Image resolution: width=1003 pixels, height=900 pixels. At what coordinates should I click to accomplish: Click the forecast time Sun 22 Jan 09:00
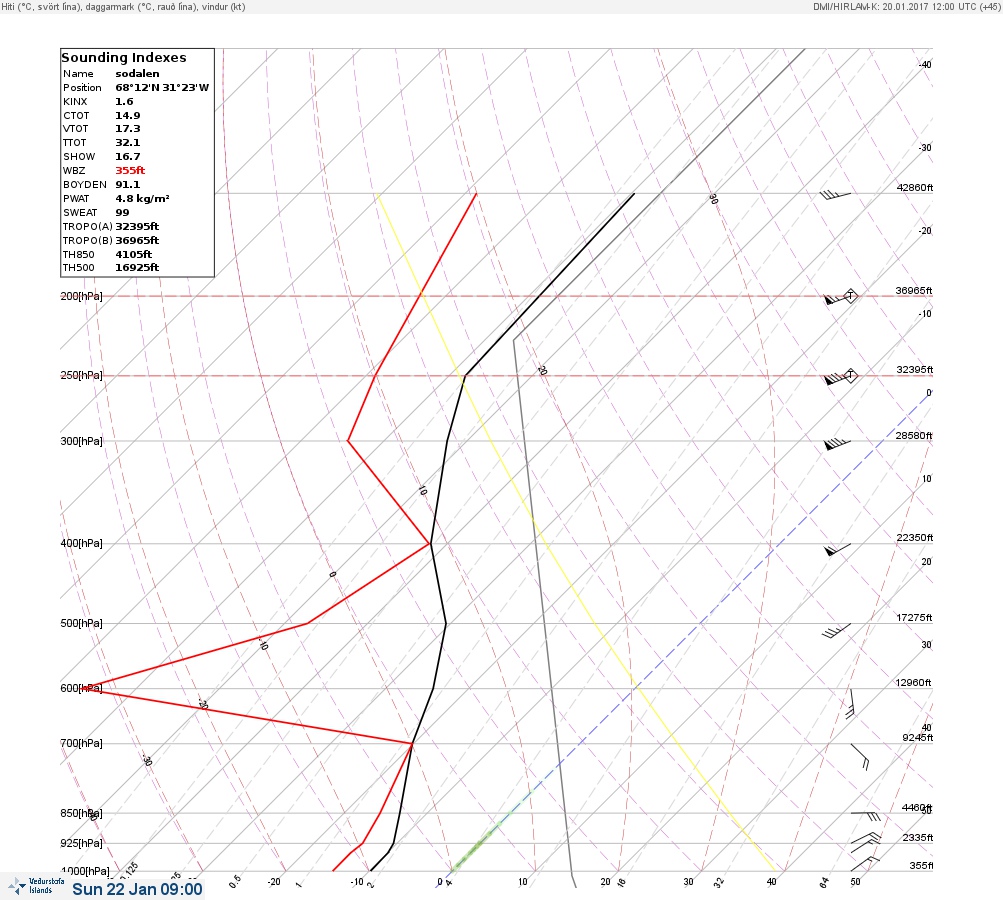pos(137,889)
